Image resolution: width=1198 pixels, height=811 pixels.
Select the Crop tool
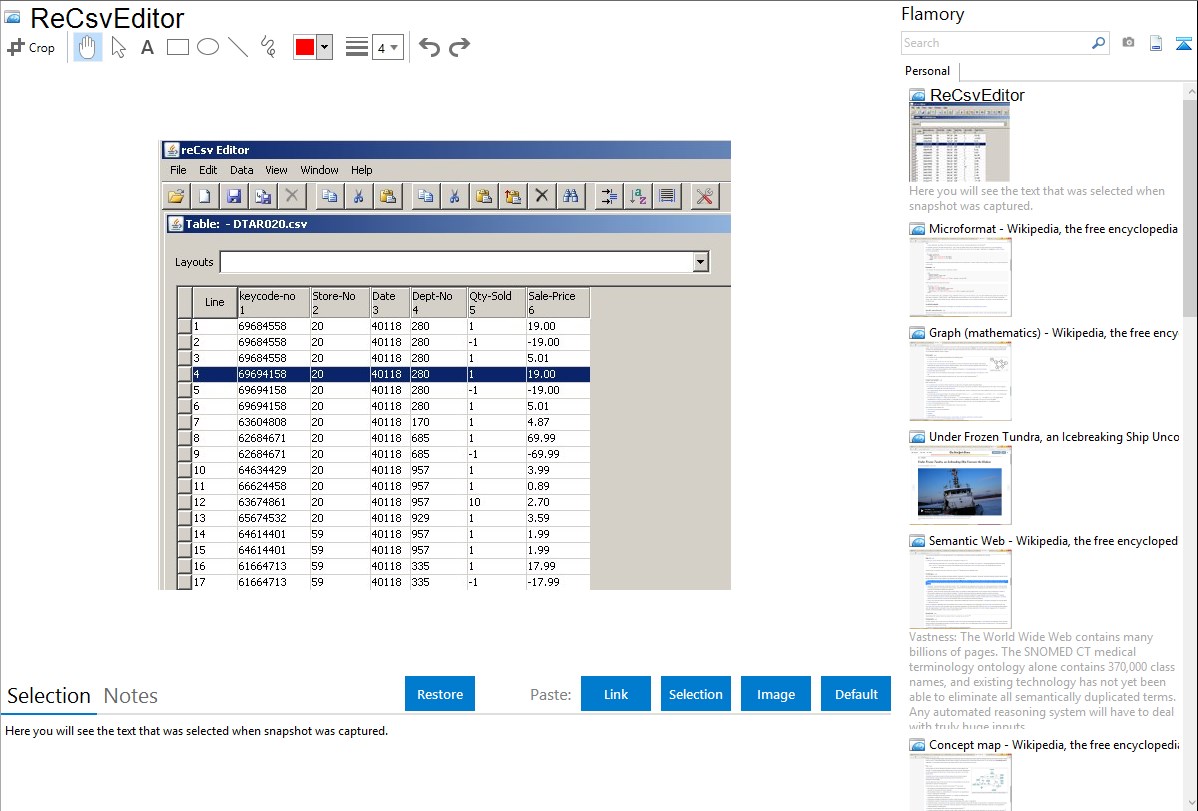[31, 47]
